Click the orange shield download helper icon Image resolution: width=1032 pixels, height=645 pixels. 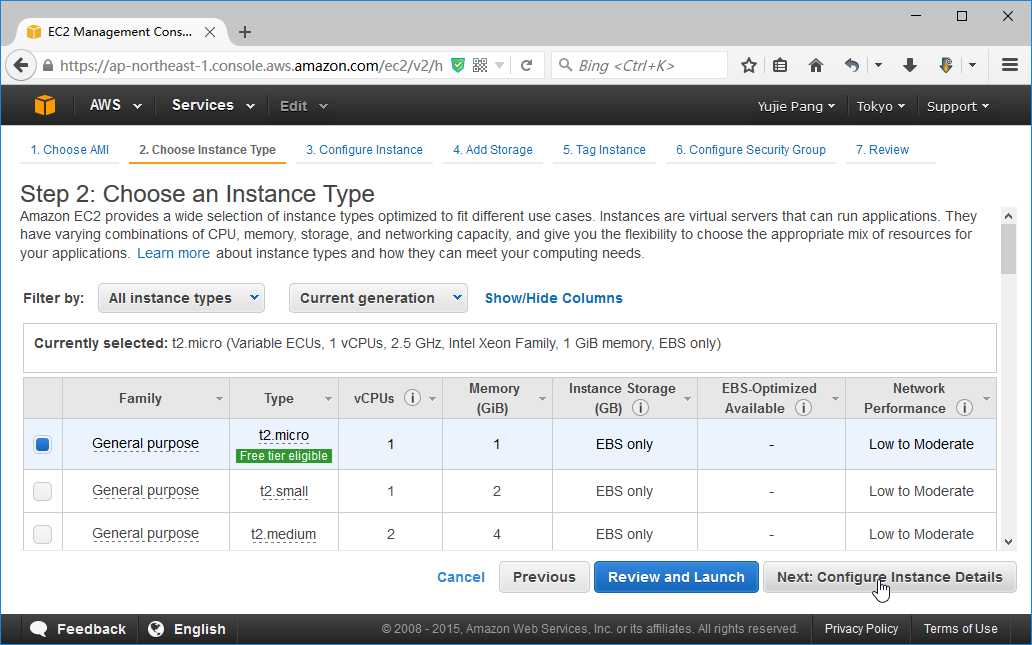coord(946,65)
